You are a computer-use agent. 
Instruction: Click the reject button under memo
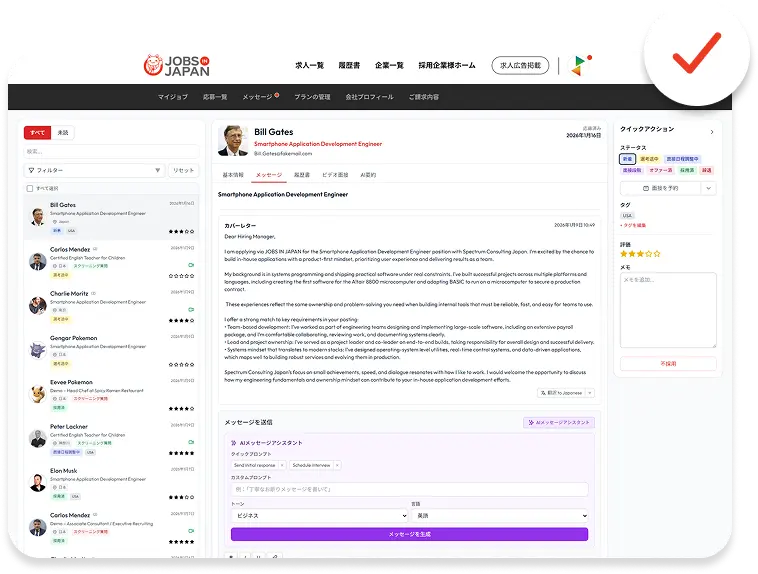tap(668, 364)
